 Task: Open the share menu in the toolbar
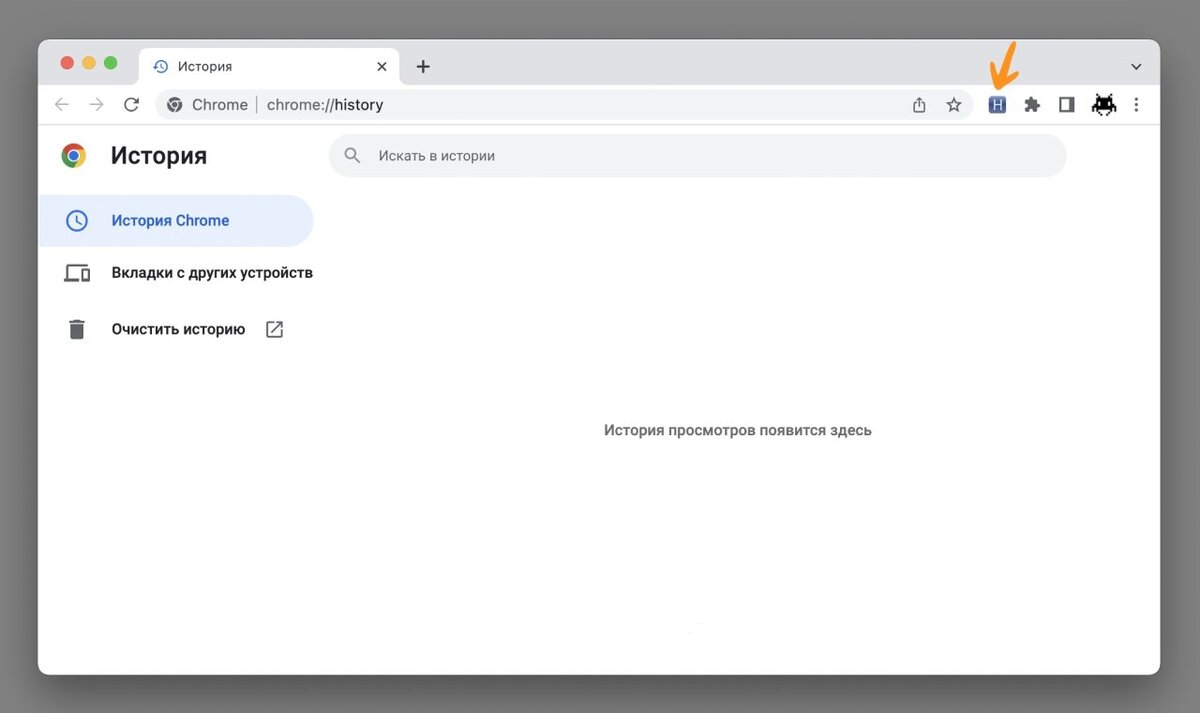click(918, 104)
